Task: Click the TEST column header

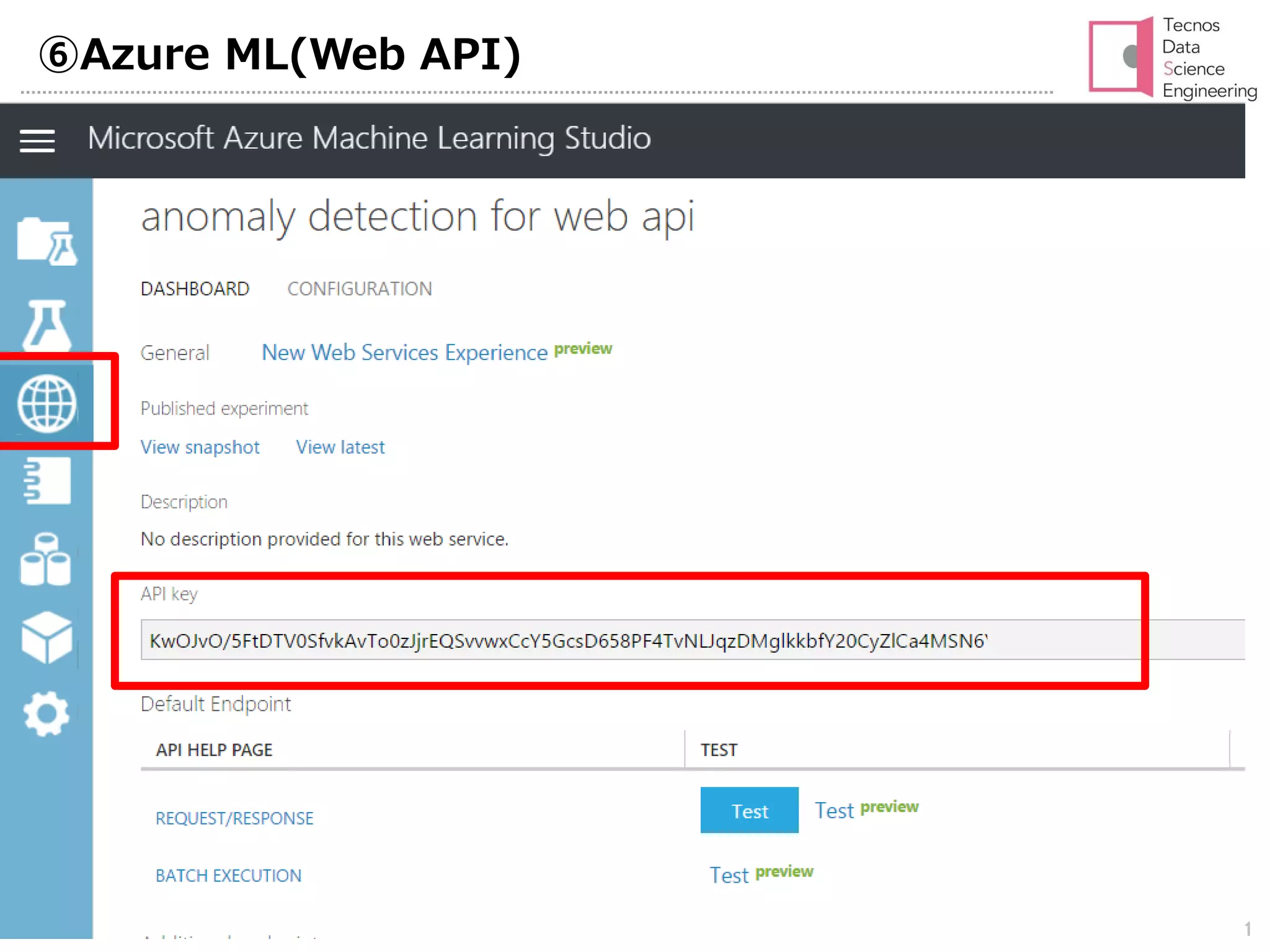Action: click(x=719, y=750)
